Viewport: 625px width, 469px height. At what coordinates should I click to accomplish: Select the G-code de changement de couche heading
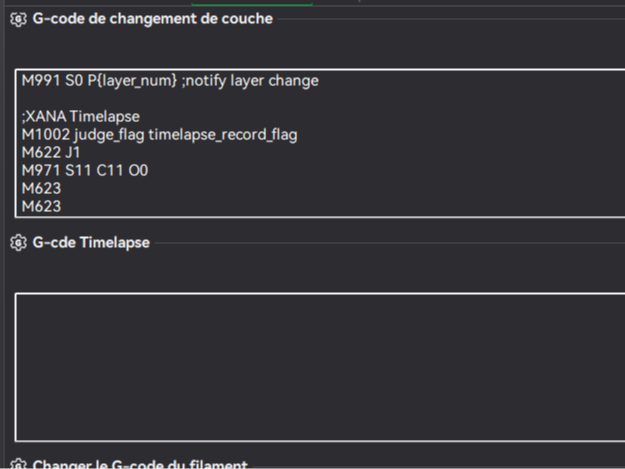pos(152,19)
